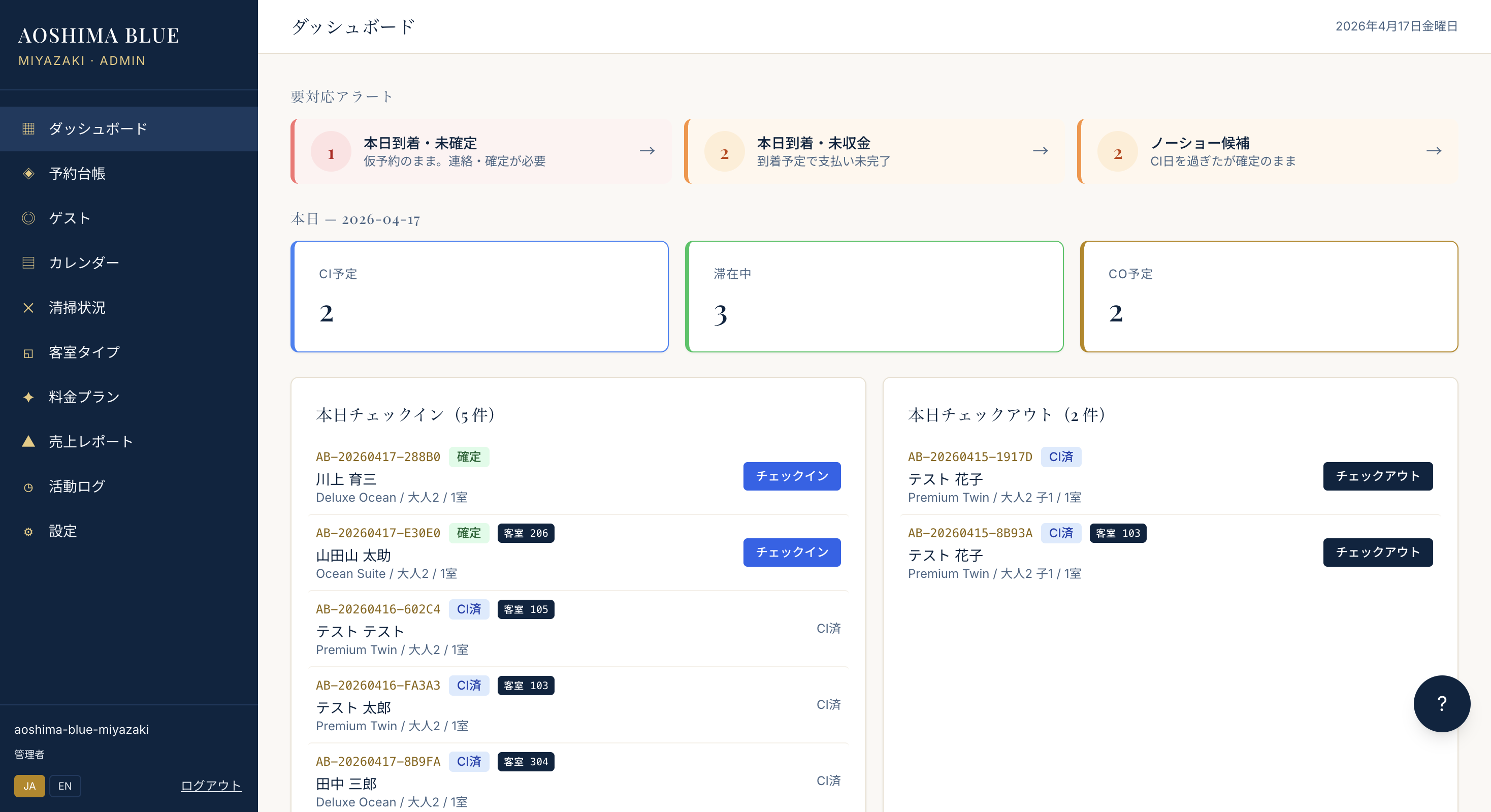This screenshot has height=812, width=1491.
Task: Click guest name 山田山 太助
Action: (353, 556)
